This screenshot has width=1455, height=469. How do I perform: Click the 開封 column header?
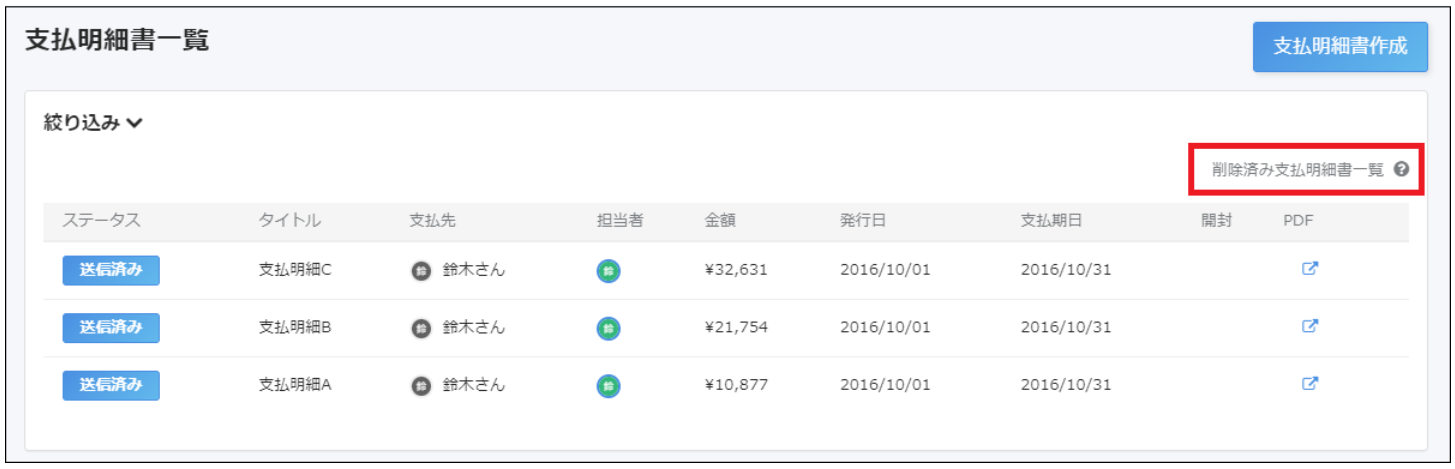click(x=1217, y=221)
